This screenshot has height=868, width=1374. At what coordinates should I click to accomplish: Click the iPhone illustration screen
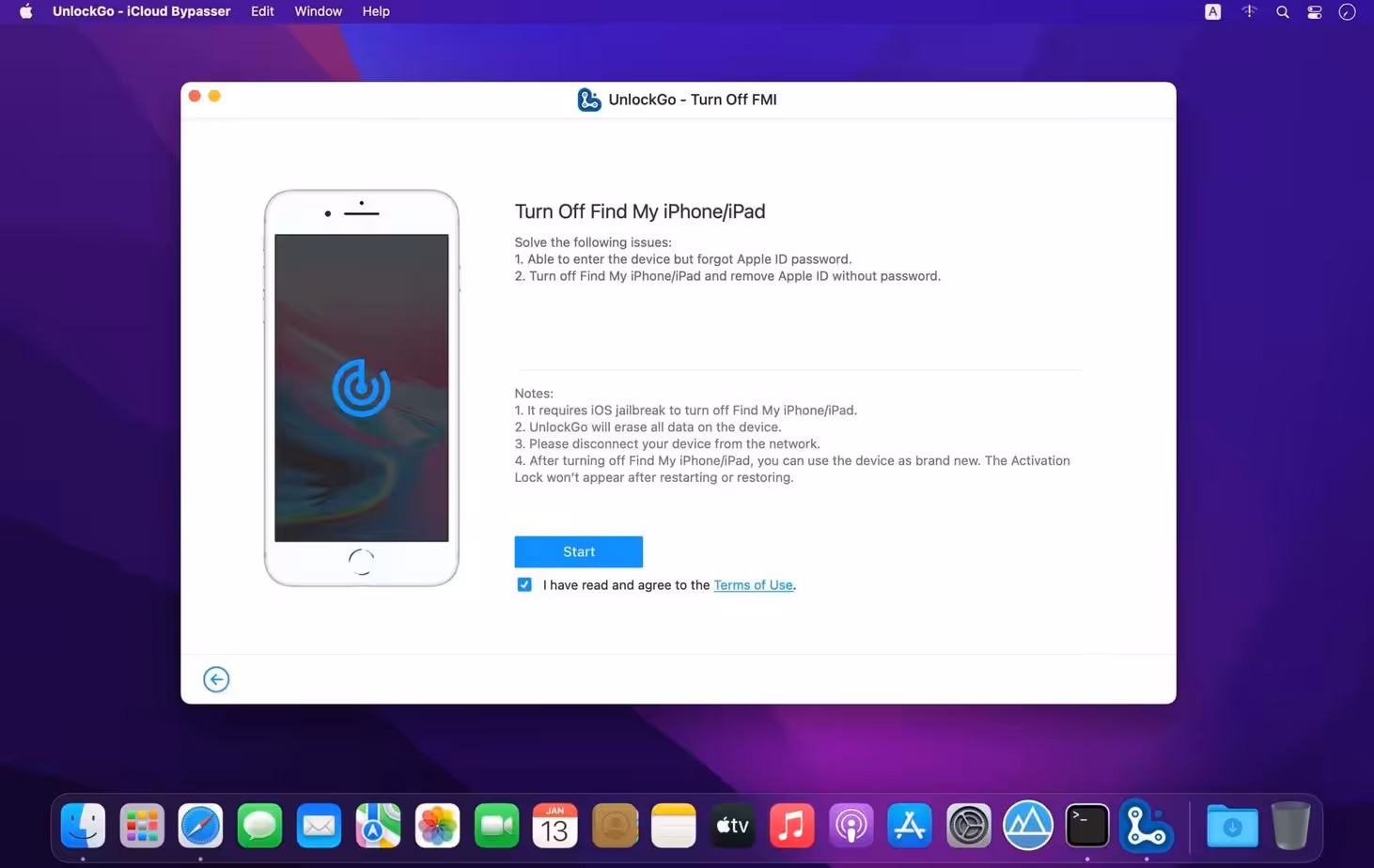coord(361,387)
